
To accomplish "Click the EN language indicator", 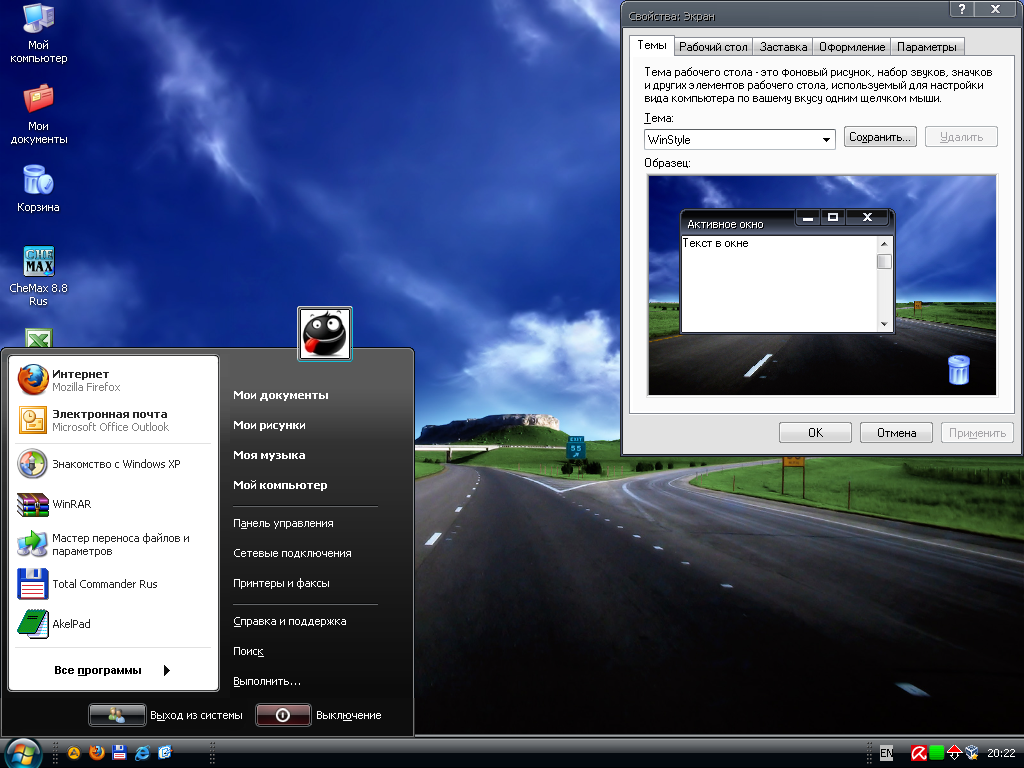I will pos(886,753).
